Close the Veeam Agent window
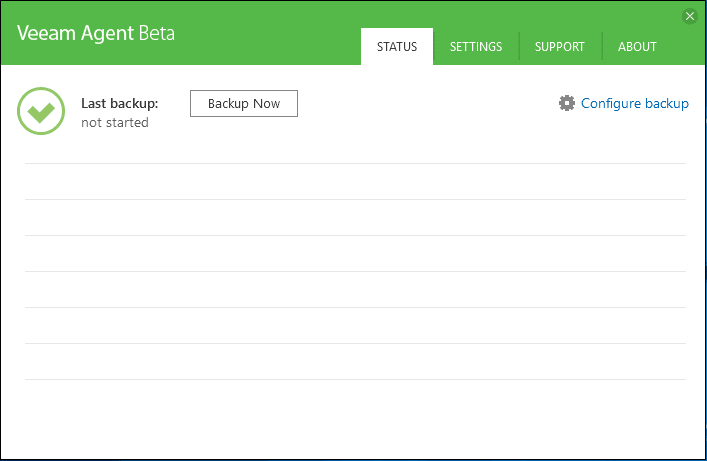 click(689, 16)
